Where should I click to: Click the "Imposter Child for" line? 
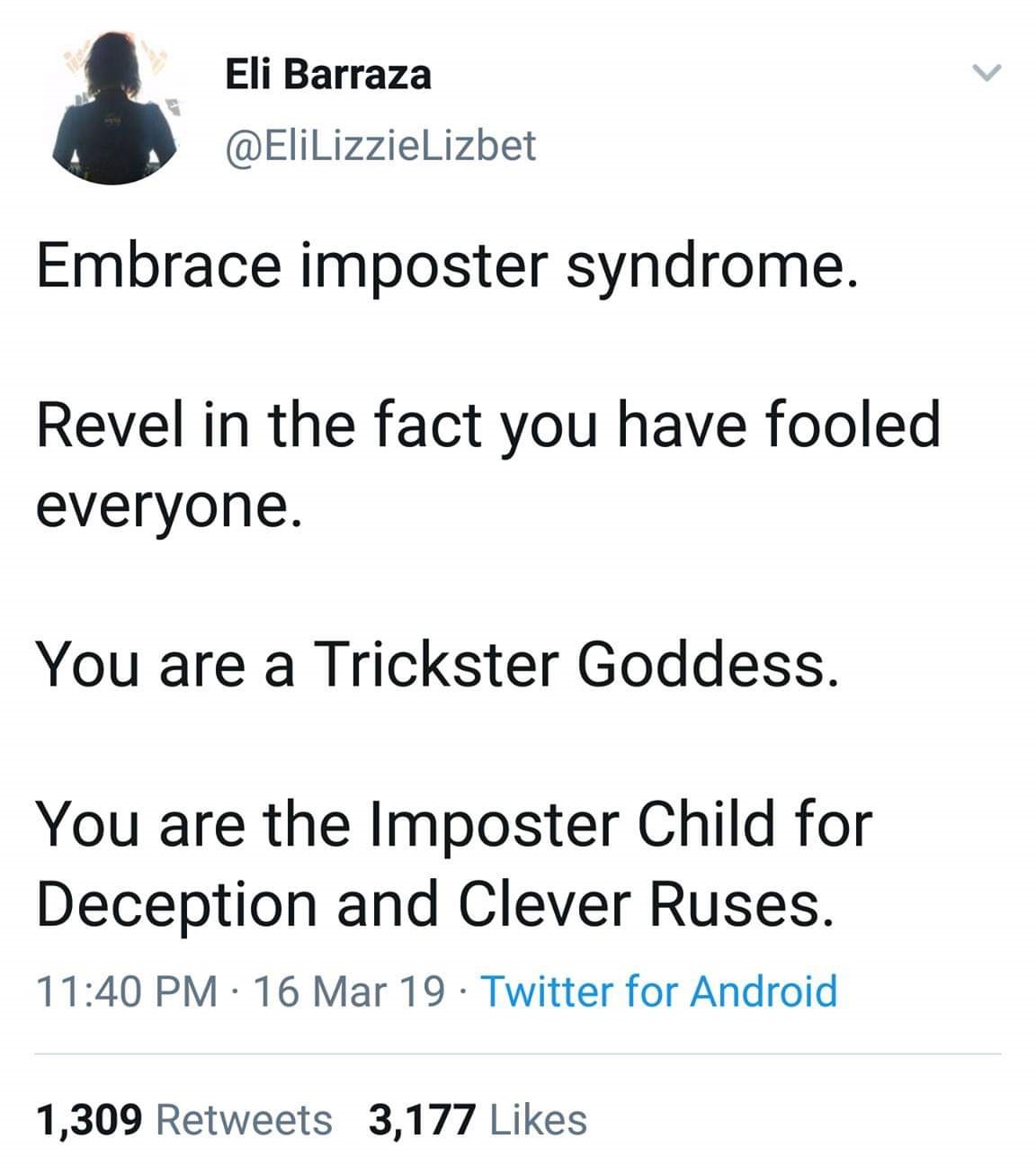click(621, 823)
